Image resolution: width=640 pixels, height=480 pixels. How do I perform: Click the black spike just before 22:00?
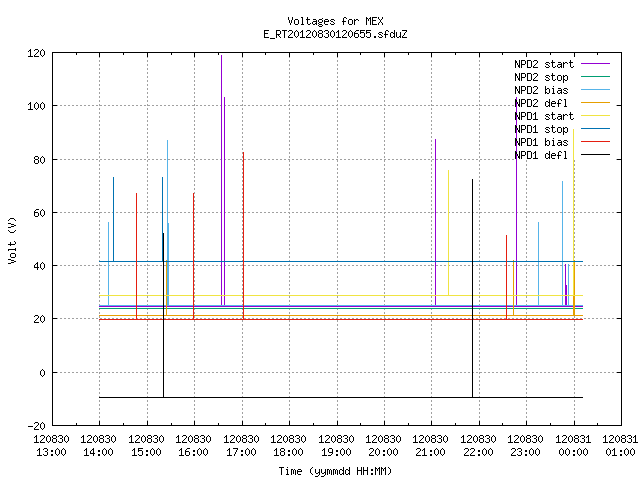(x=473, y=288)
